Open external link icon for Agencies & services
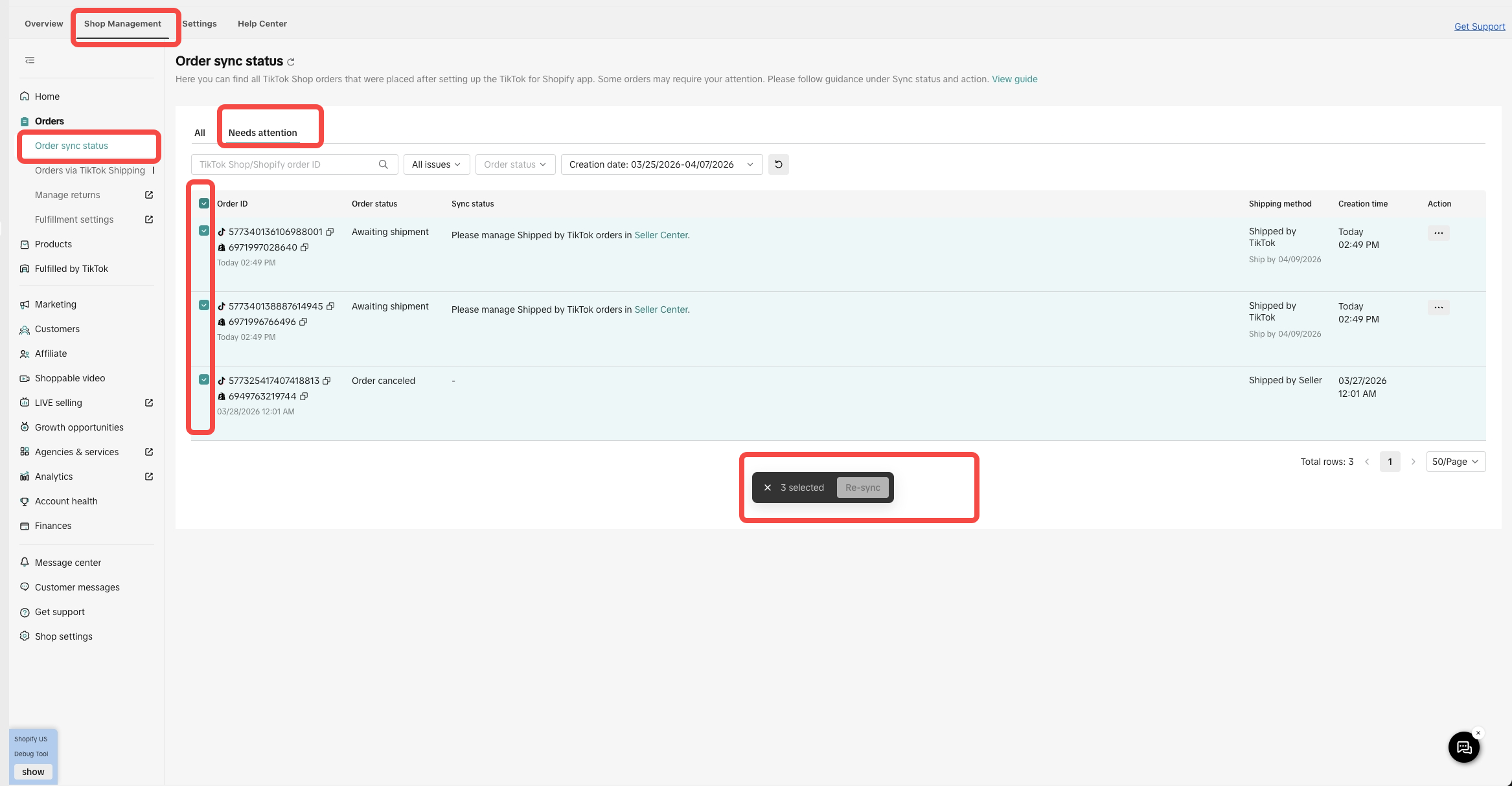Screen dimensions: 1512x786 click(149, 452)
